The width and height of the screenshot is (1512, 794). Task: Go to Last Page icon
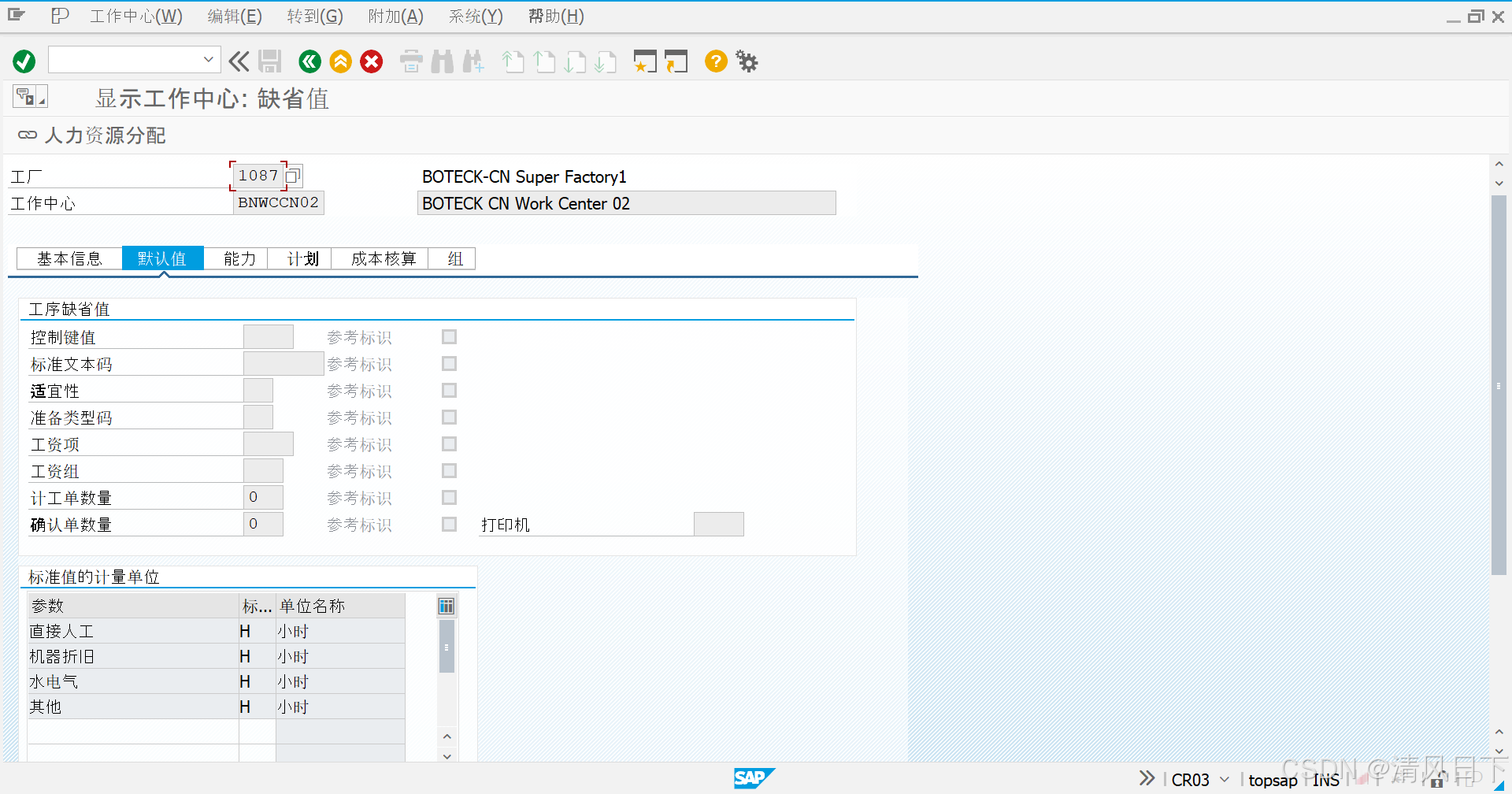coord(606,61)
